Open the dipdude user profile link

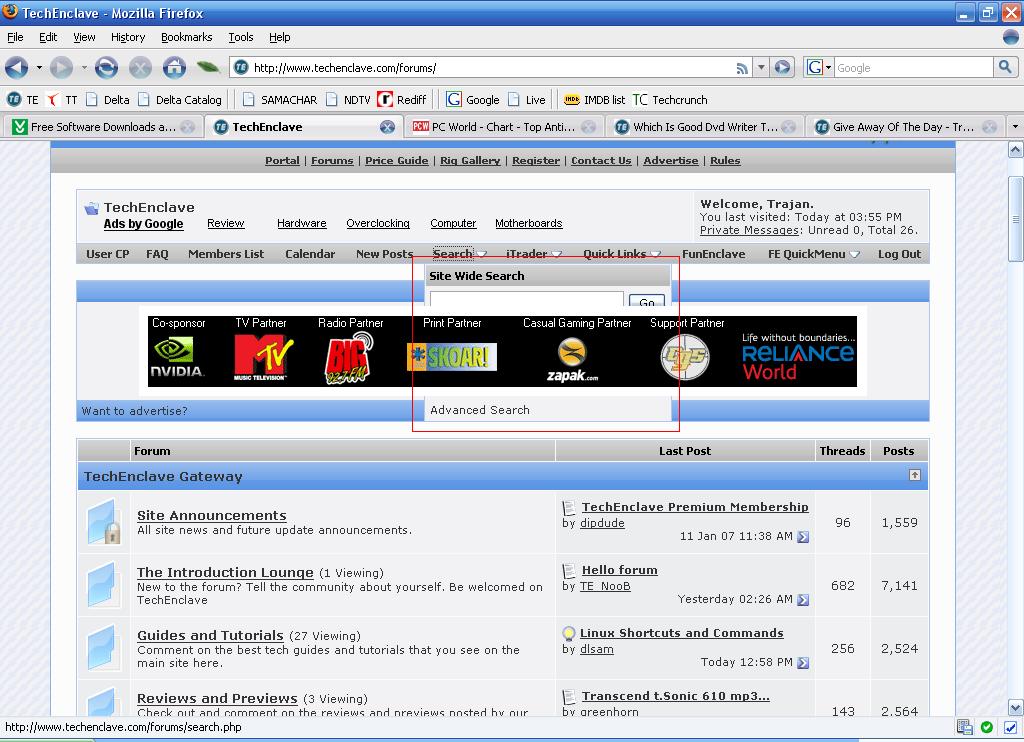point(602,523)
